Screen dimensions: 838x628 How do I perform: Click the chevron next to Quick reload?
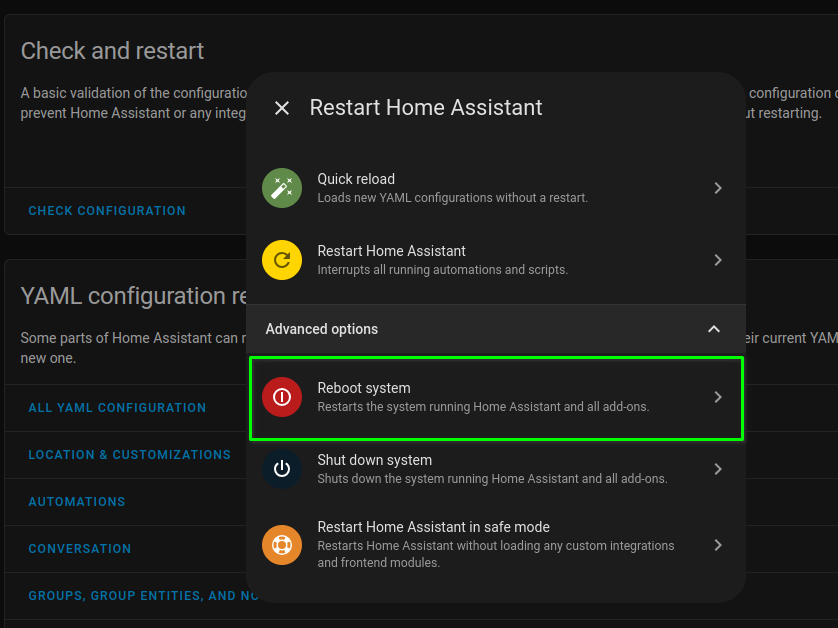pyautogui.click(x=718, y=188)
